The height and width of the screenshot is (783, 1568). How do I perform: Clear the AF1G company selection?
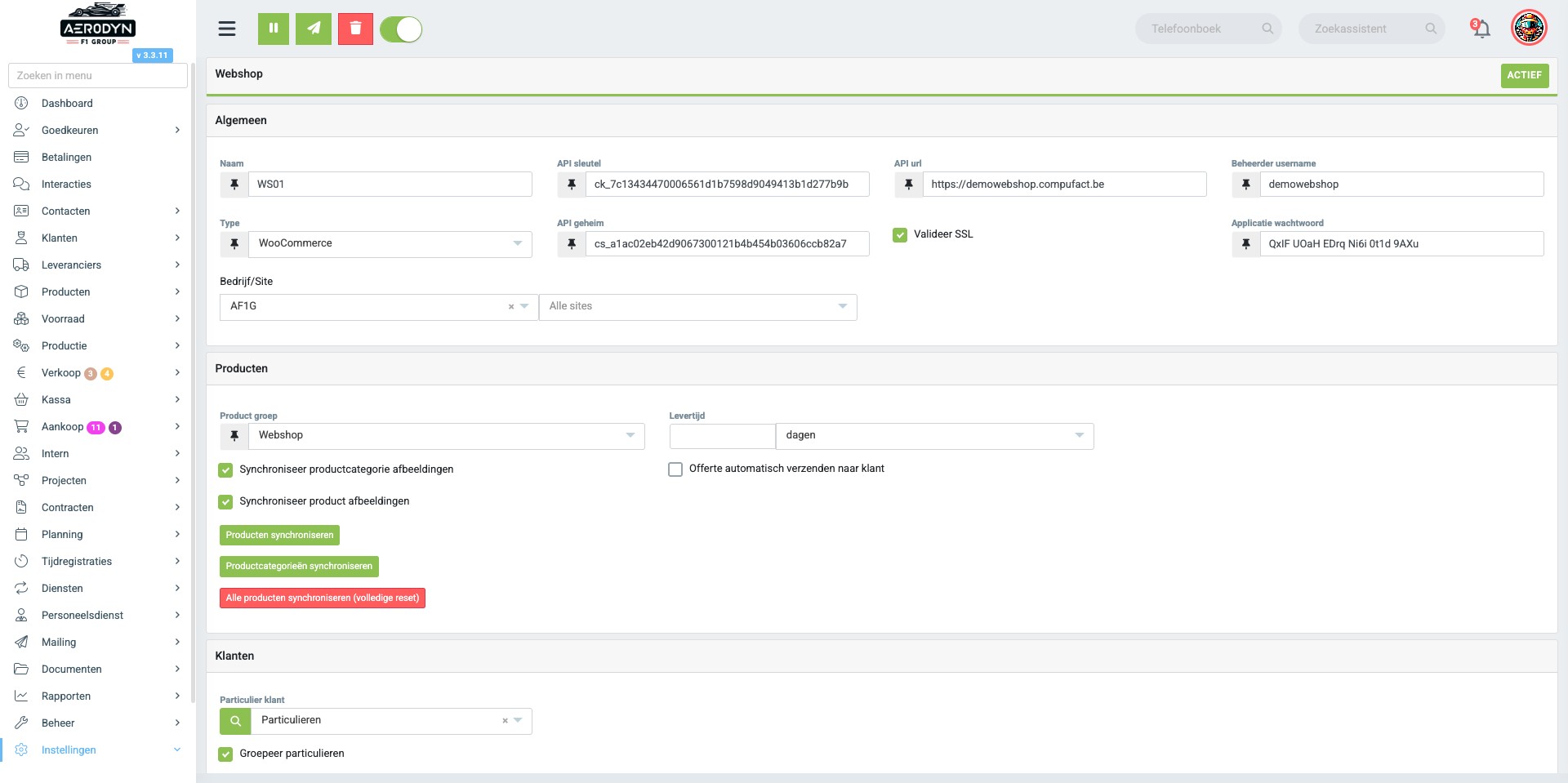pos(511,307)
